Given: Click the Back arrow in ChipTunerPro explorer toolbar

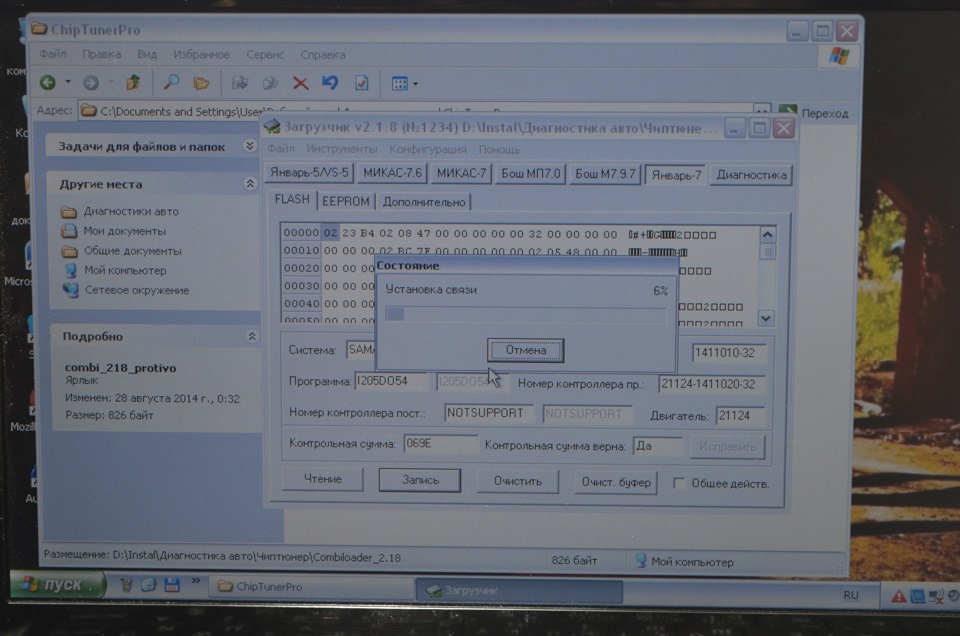Looking at the screenshot, I should (x=47, y=82).
